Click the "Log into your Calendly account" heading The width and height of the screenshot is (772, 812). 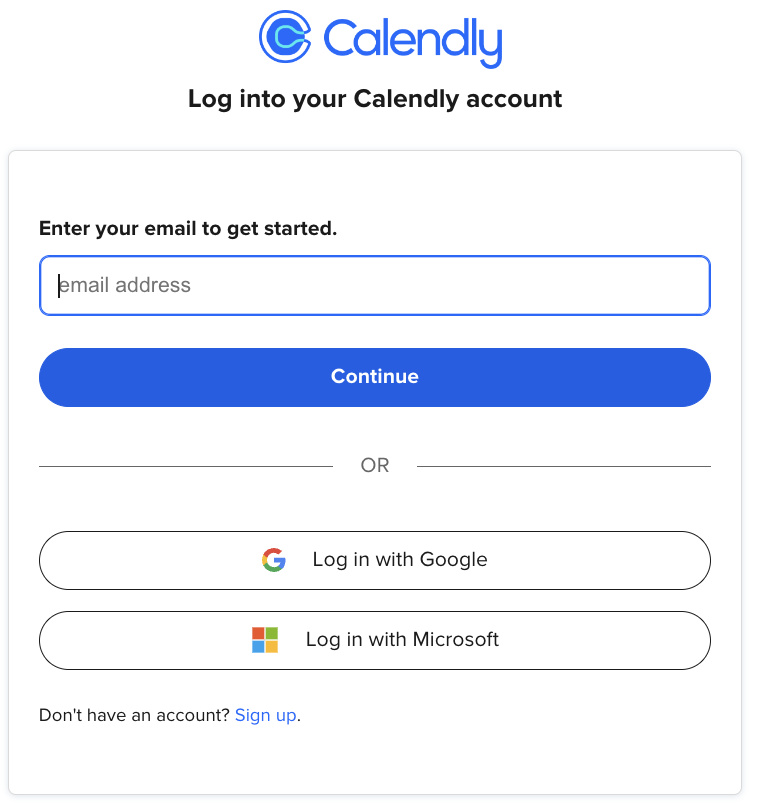[375, 99]
